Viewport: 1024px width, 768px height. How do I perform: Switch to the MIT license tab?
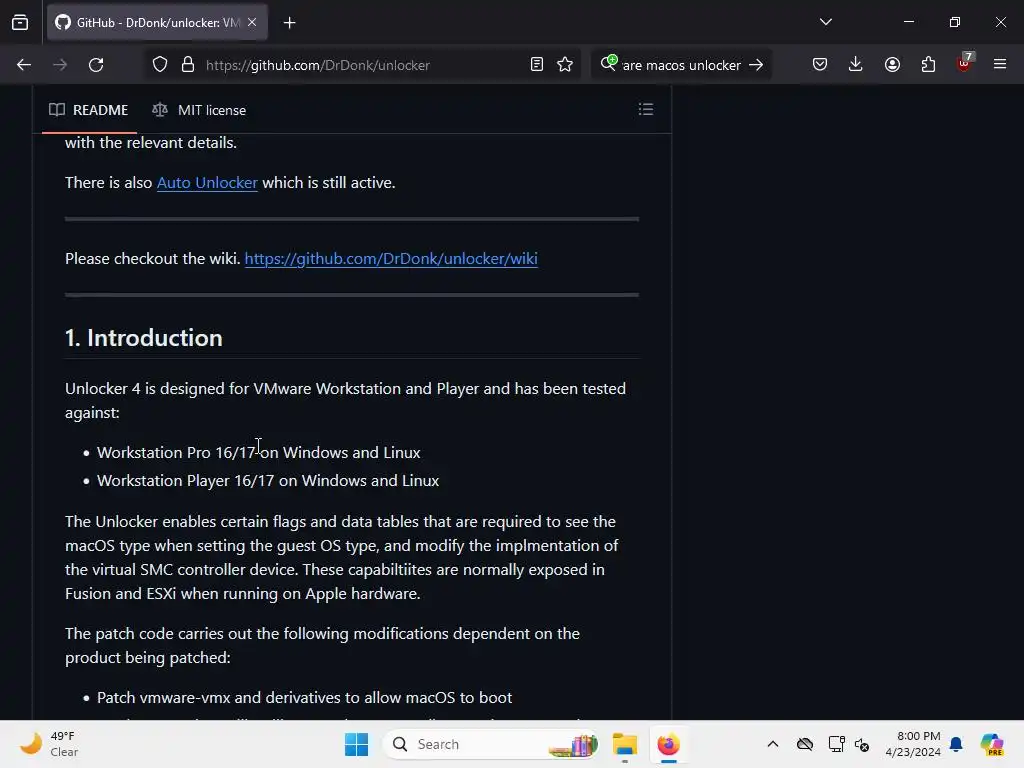(199, 110)
